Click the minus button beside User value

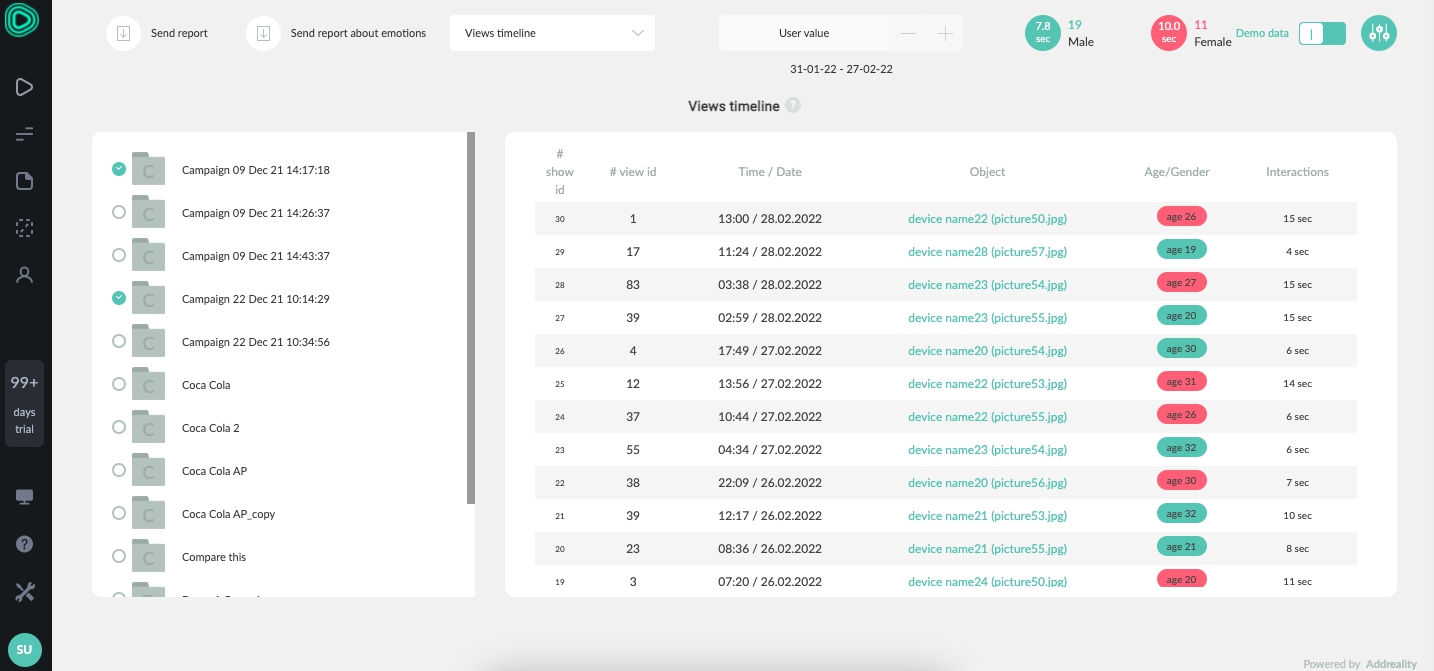(908, 33)
